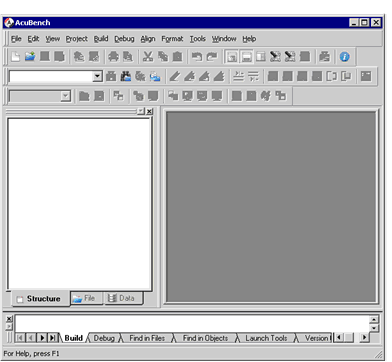Viewport: 392px width, 362px height.
Task: Click the Open file folder icon
Action: coord(30,56)
